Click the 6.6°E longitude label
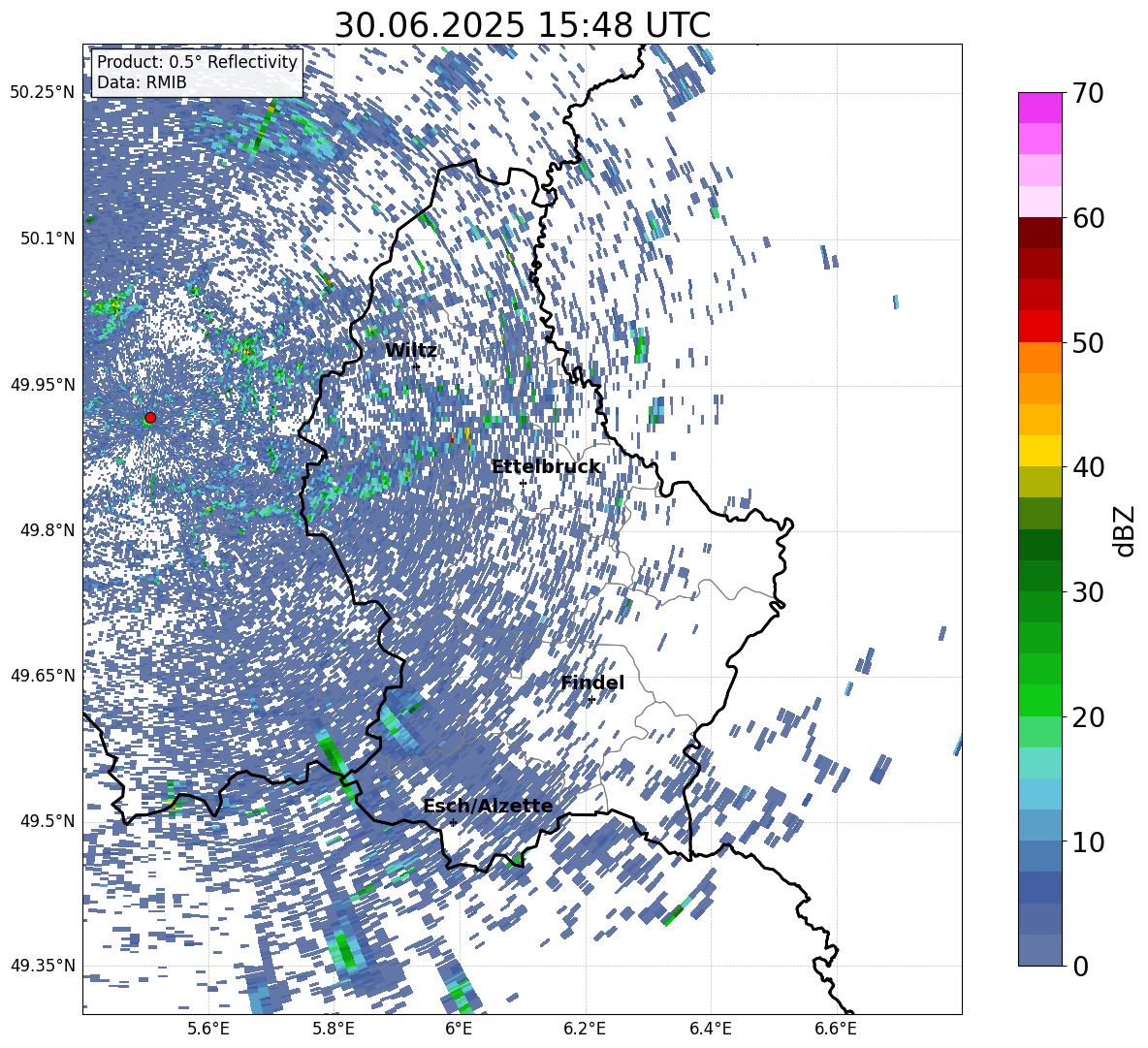 (x=836, y=1029)
